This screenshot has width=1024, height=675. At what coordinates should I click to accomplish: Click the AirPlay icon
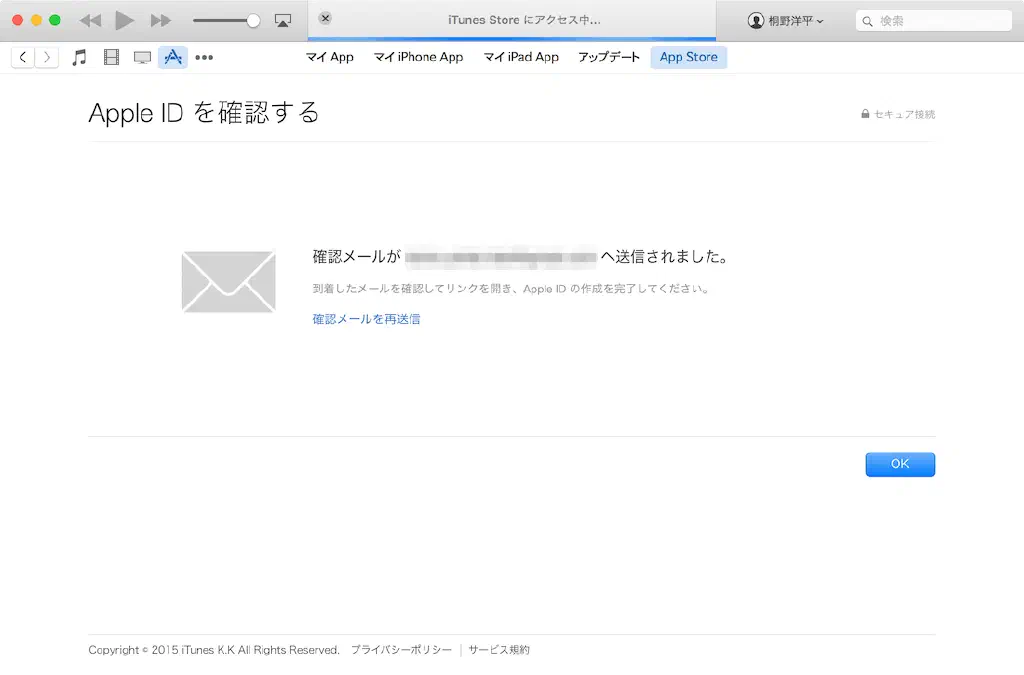point(283,20)
